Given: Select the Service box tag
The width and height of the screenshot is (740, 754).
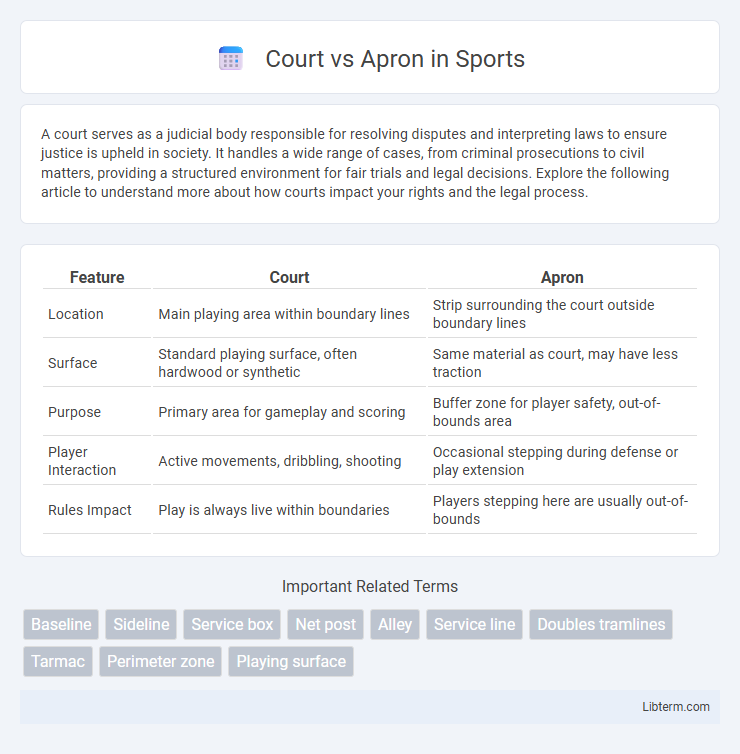Looking at the screenshot, I should coord(232,624).
